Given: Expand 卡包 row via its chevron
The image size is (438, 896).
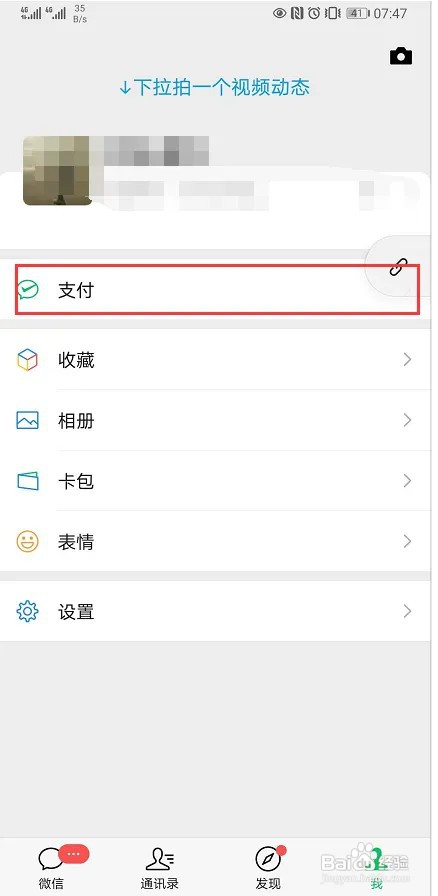Looking at the screenshot, I should coord(407,481).
